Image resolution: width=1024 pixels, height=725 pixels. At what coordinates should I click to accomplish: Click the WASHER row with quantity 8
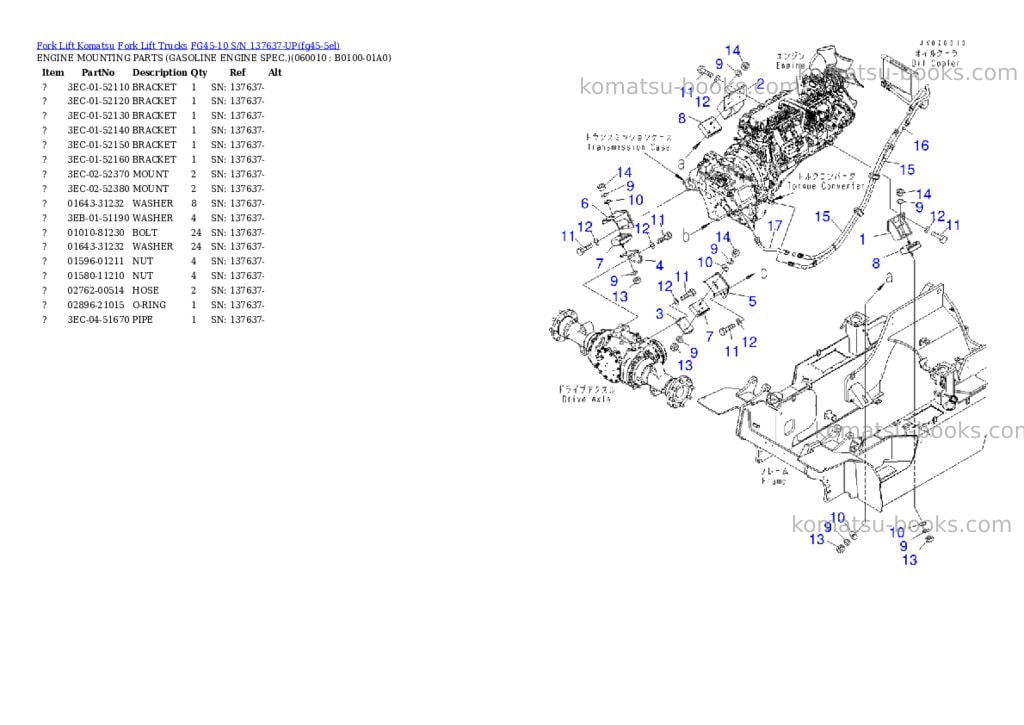click(153, 204)
